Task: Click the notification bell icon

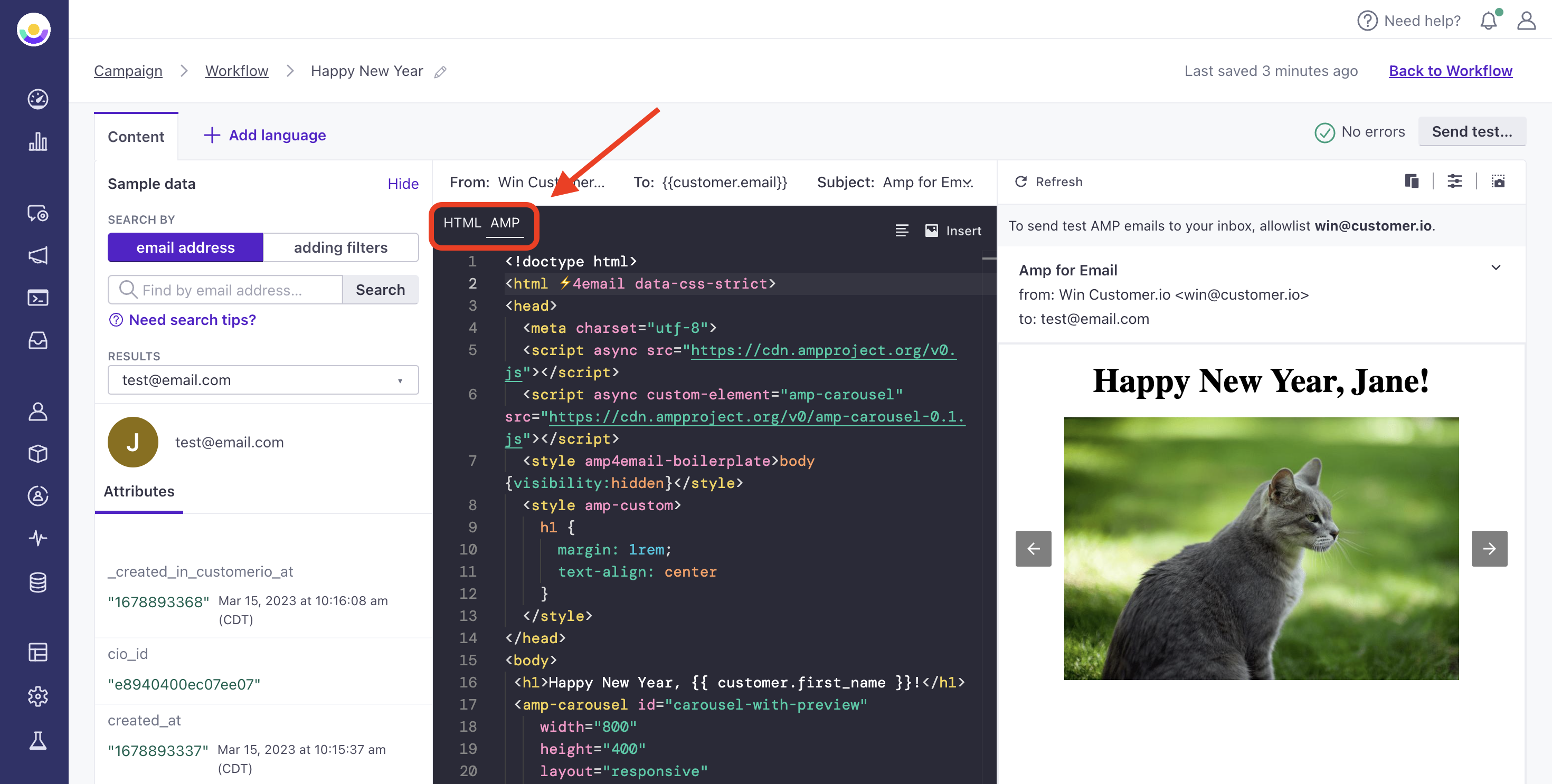Action: [x=1488, y=21]
